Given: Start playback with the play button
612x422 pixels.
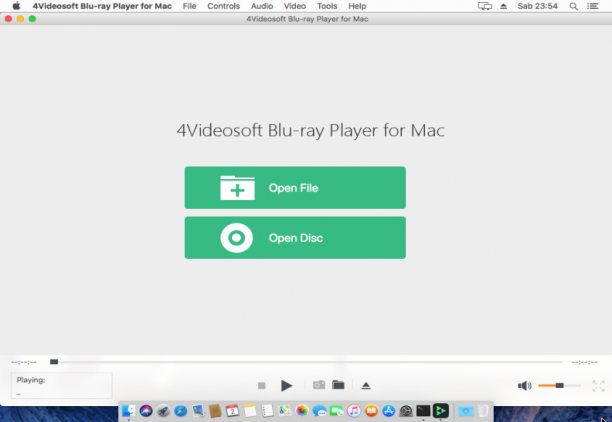Looking at the screenshot, I should point(286,385).
